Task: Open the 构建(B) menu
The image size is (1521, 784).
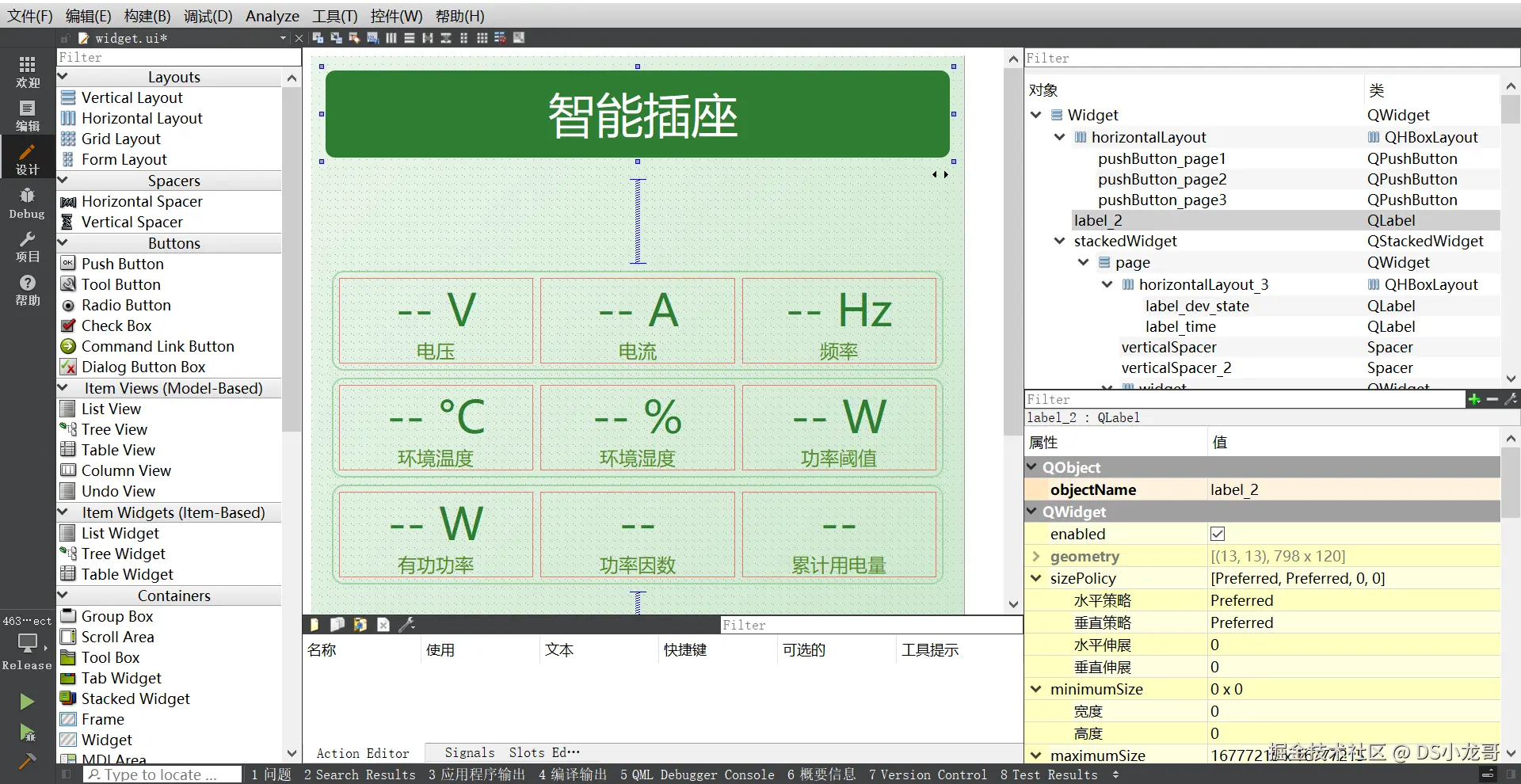Action: click(147, 16)
